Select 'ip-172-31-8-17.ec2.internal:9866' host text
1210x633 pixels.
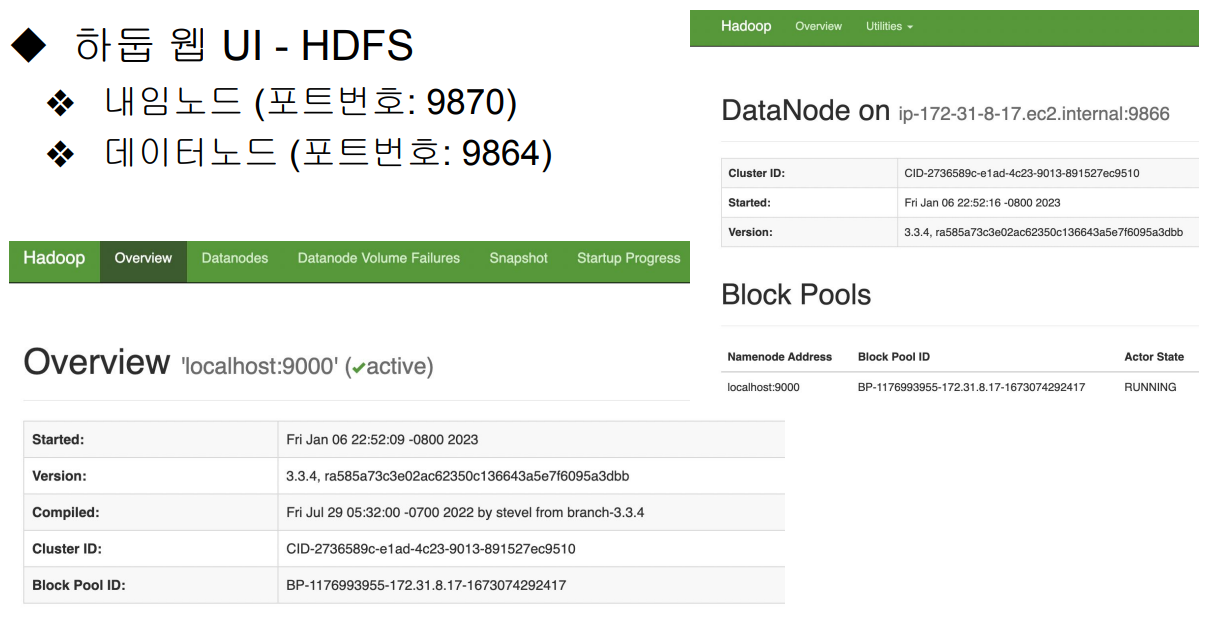click(1034, 114)
